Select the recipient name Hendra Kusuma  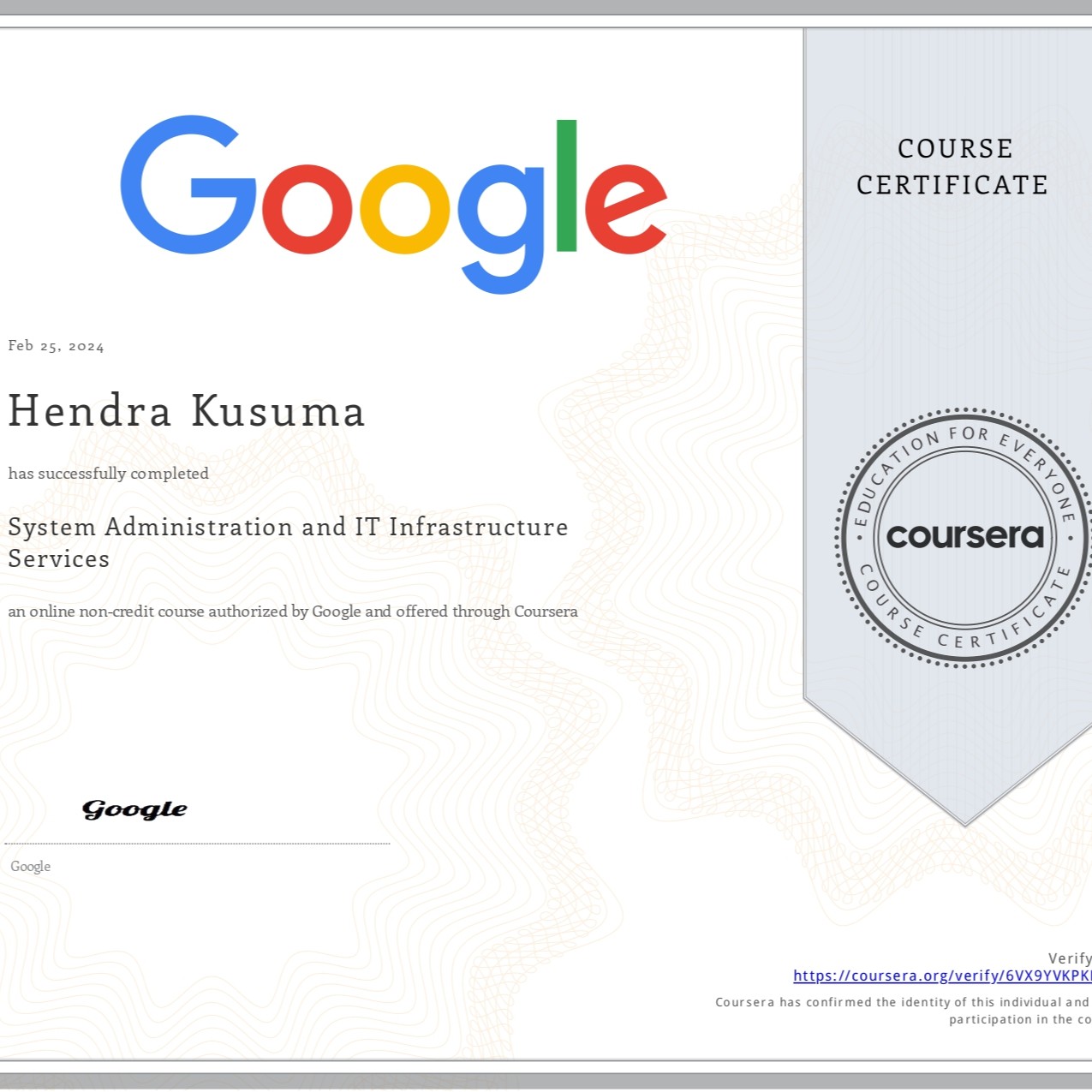187,411
